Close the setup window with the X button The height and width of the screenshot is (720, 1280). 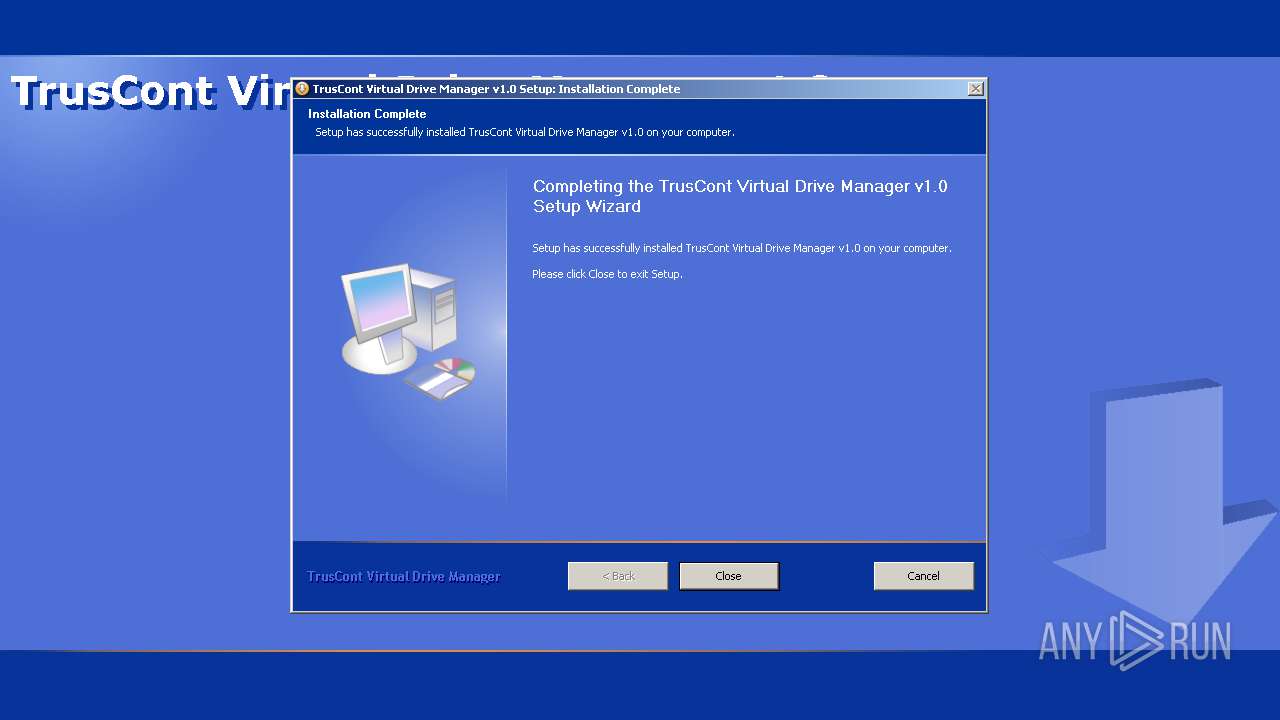point(976,89)
